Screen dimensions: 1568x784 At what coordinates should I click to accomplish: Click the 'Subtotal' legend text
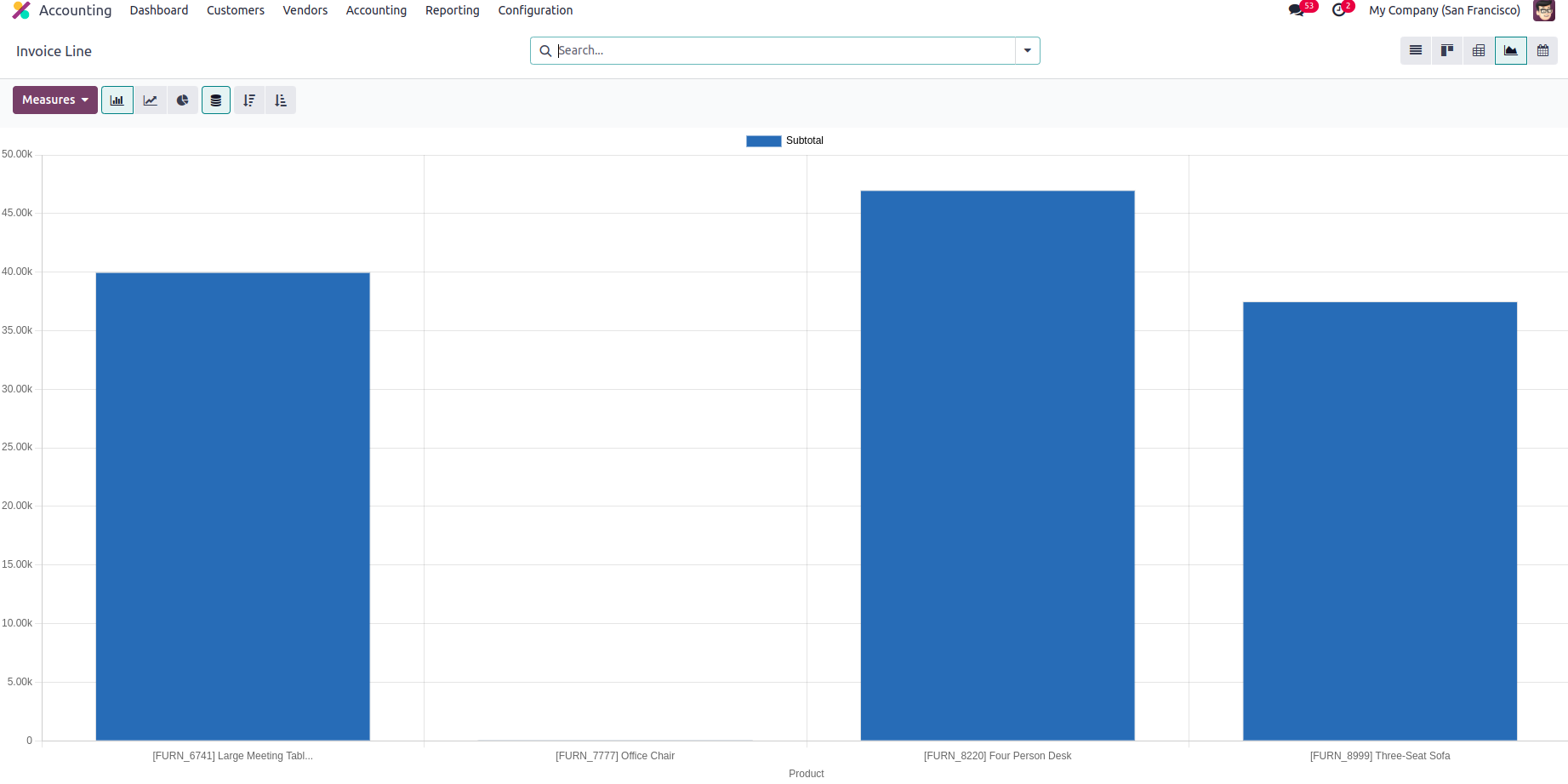[805, 140]
